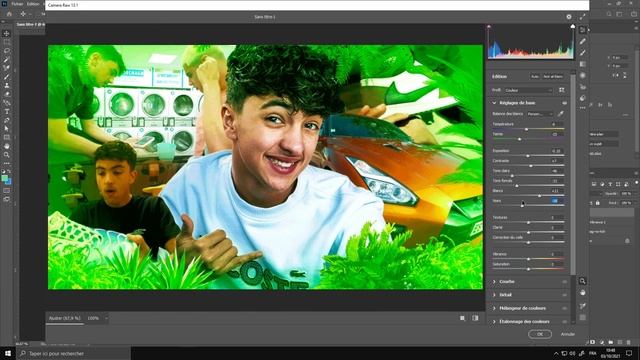This screenshot has height=360, width=640.
Task: Select the Camera Raw Zoom tool
Action: [x=582, y=281]
